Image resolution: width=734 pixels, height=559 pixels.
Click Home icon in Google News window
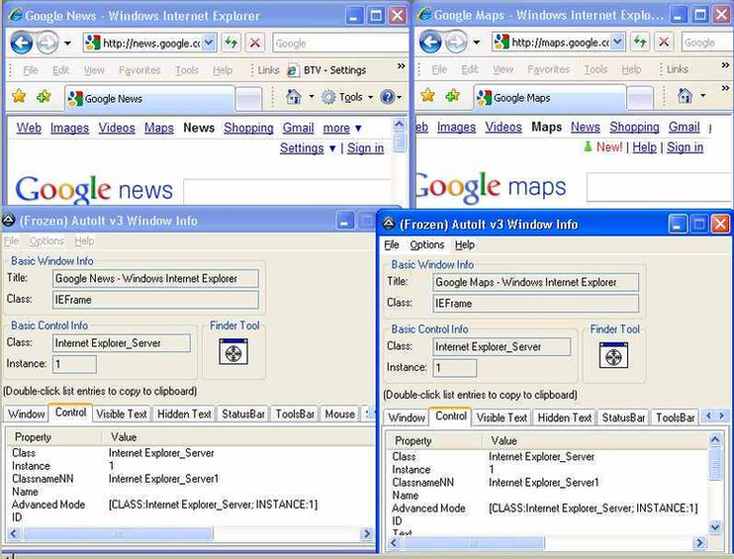(x=294, y=97)
